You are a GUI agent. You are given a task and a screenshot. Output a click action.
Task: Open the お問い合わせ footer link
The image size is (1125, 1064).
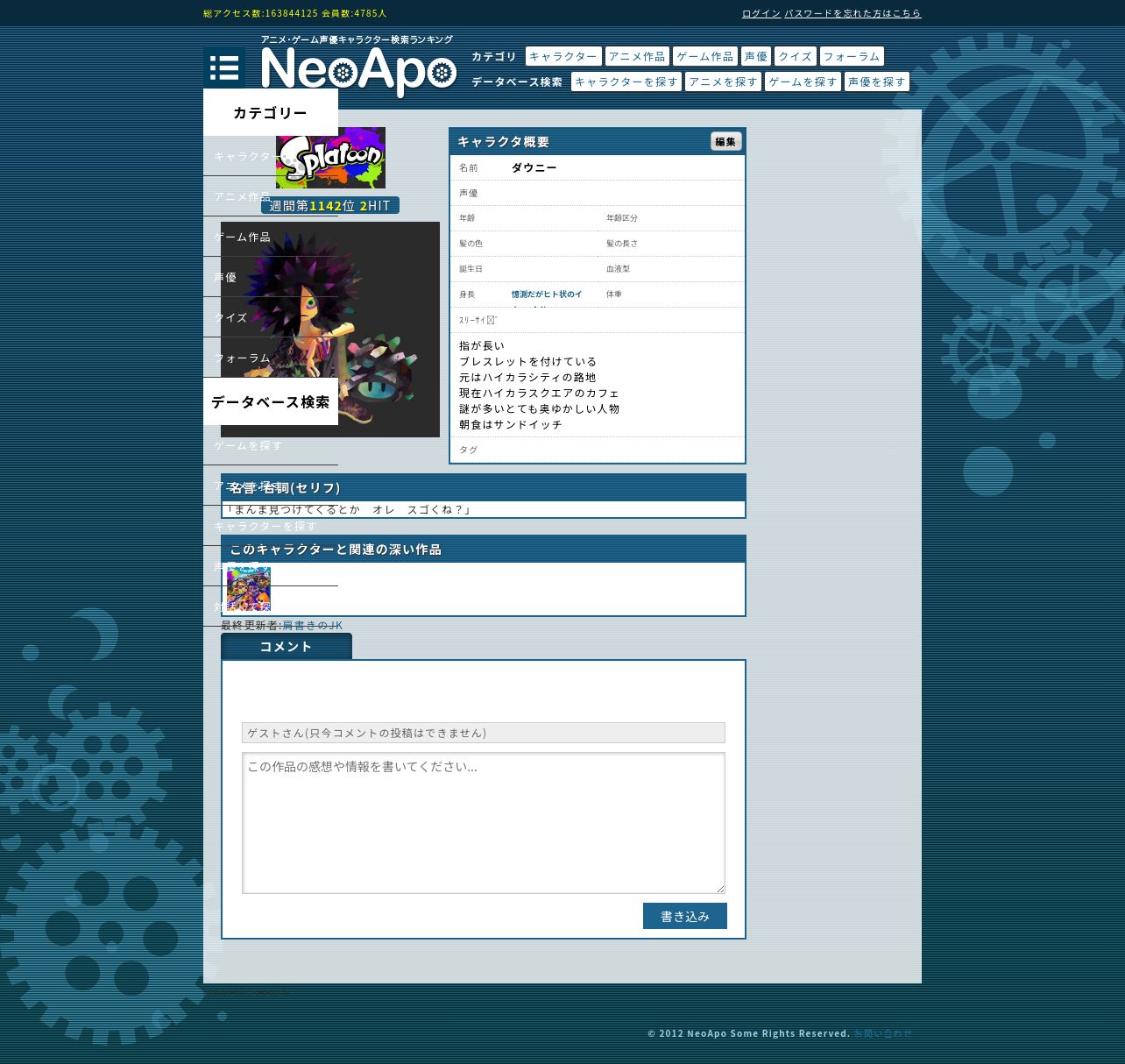tap(883, 1033)
